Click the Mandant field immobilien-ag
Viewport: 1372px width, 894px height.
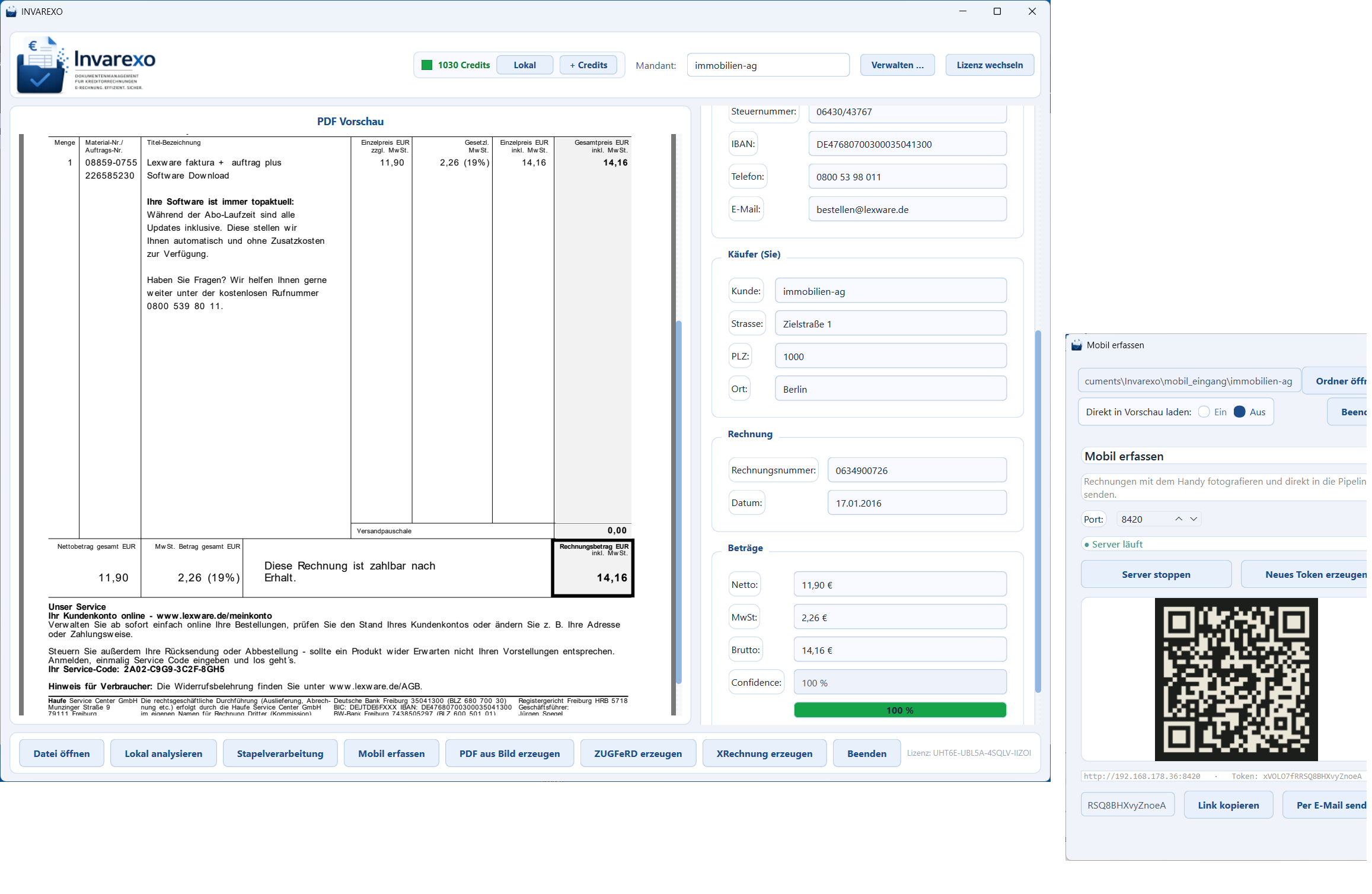click(768, 65)
